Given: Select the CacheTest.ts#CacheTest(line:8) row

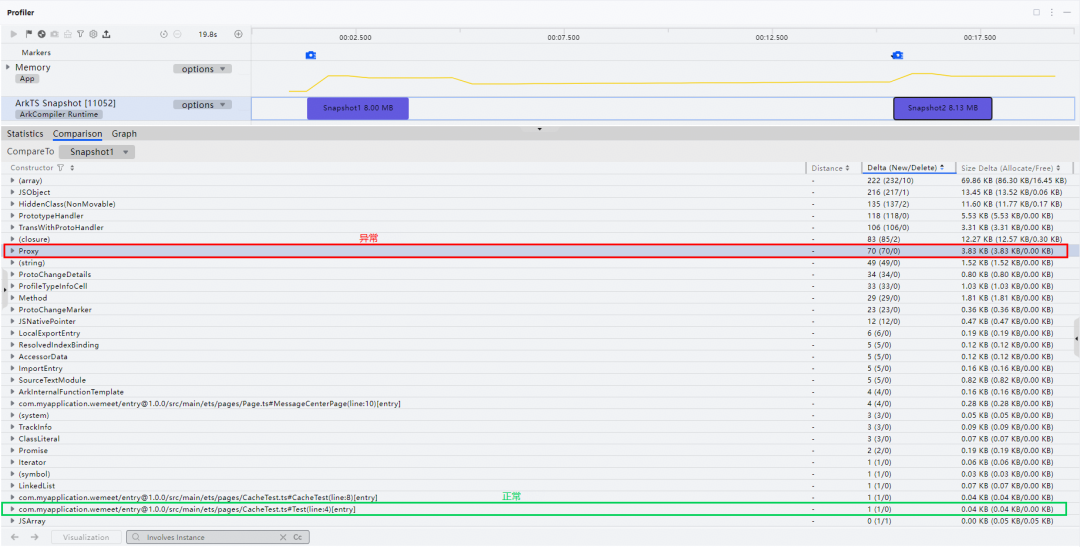Looking at the screenshot, I should (539, 497).
